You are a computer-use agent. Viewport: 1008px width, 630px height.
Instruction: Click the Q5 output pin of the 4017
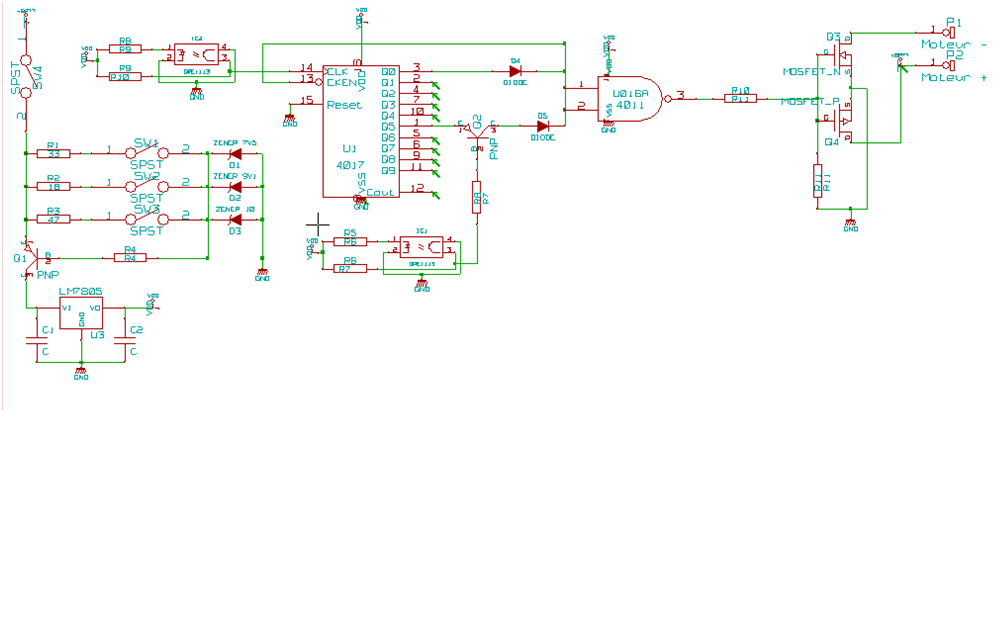pyautogui.click(x=416, y=126)
